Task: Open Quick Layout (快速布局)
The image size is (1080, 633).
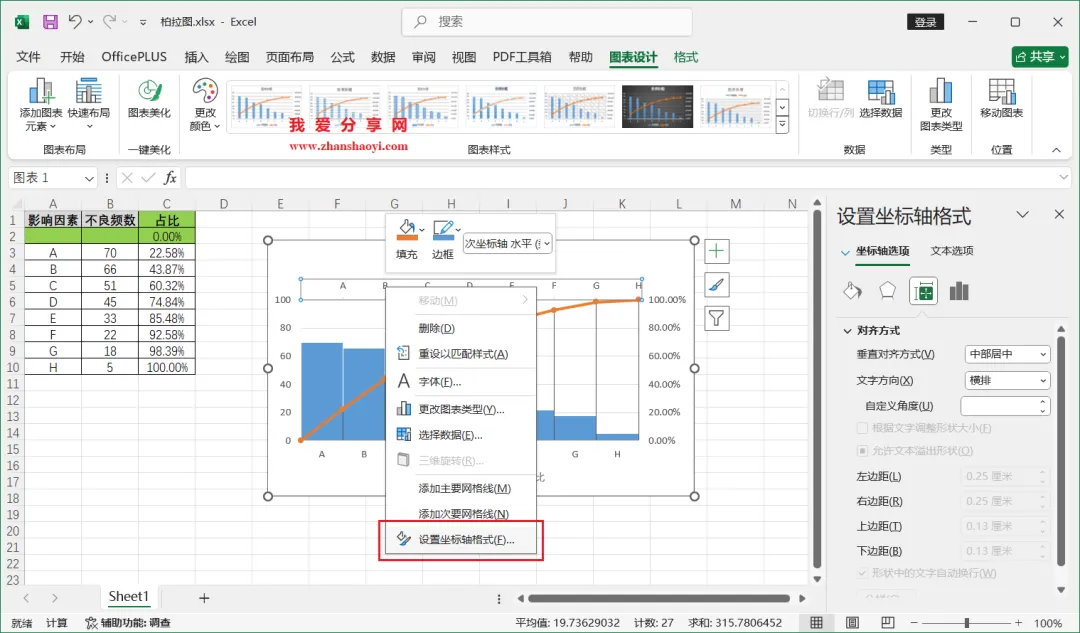Action: pos(89,104)
